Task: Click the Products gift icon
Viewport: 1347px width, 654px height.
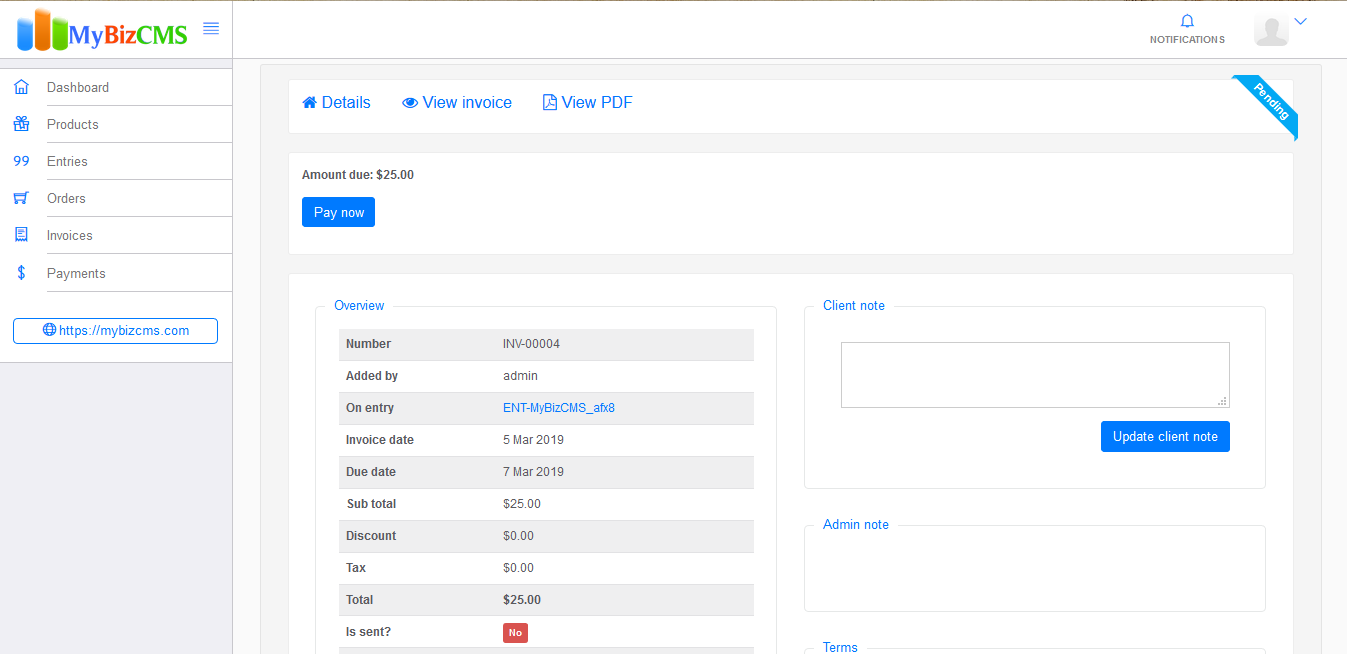Action: click(21, 124)
